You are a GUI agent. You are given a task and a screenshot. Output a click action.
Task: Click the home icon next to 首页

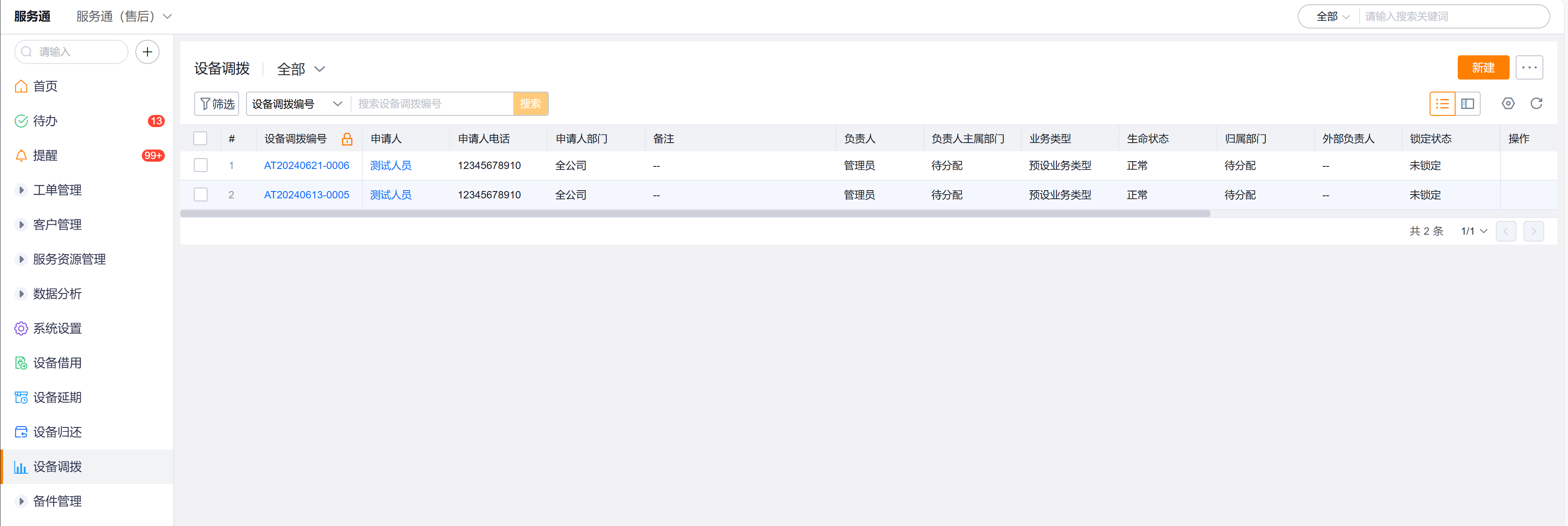21,86
